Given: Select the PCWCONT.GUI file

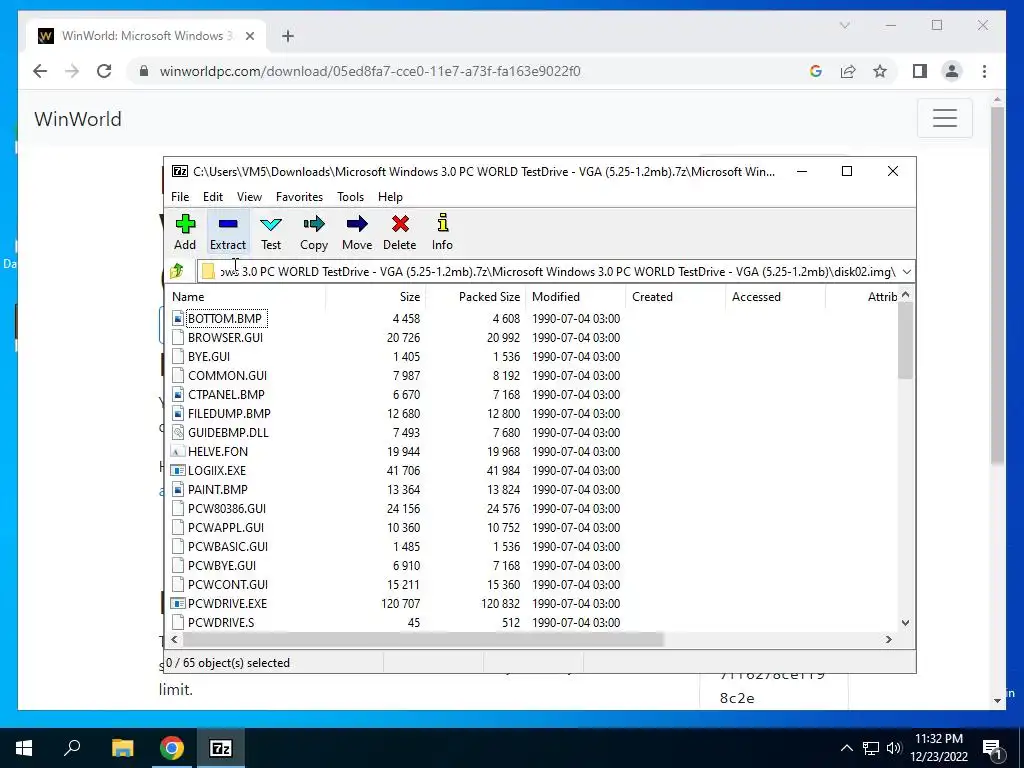Looking at the screenshot, I should click(228, 584).
